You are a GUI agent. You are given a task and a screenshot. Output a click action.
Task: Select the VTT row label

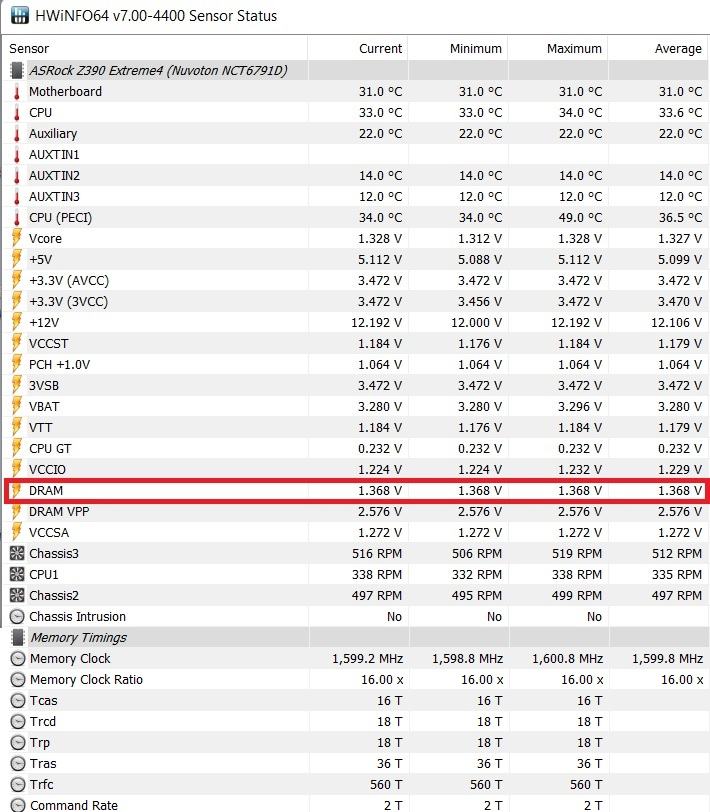click(40, 428)
